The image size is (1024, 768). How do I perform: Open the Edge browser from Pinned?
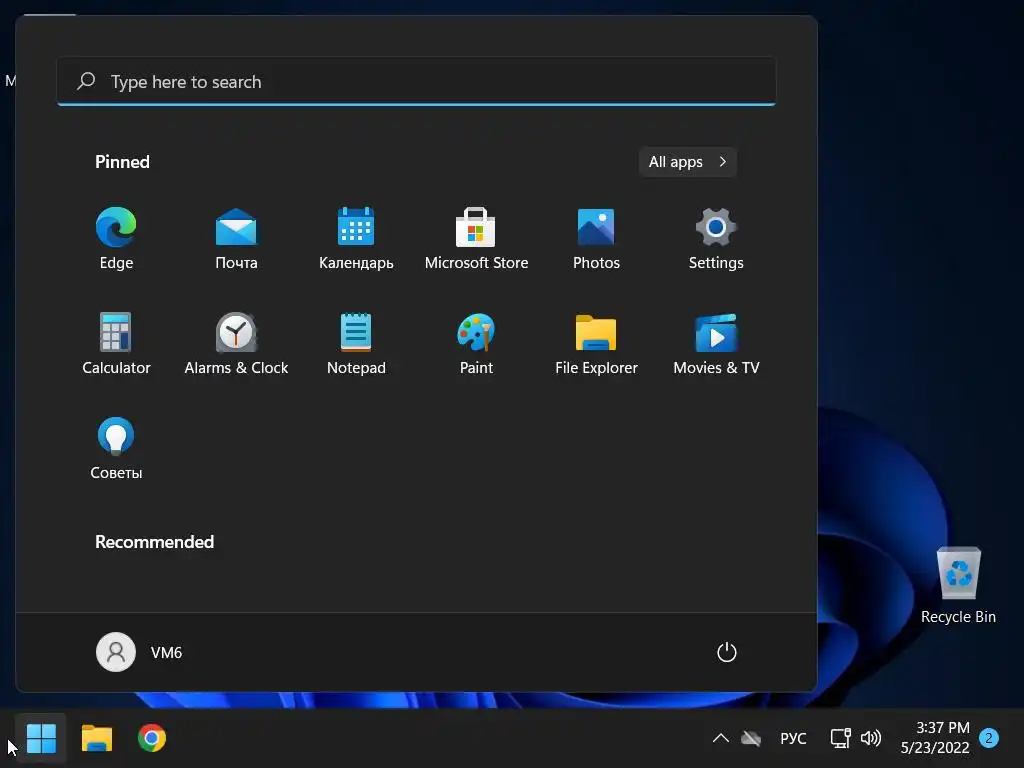coord(116,238)
